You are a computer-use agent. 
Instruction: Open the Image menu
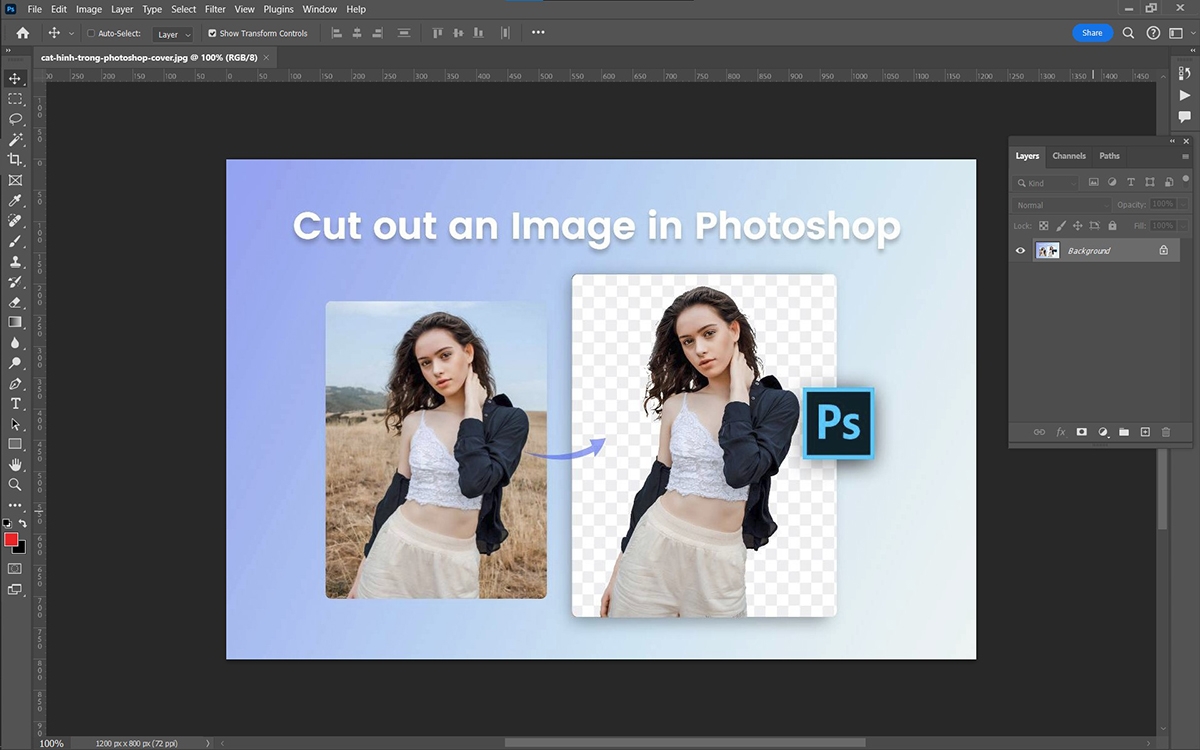click(x=89, y=9)
